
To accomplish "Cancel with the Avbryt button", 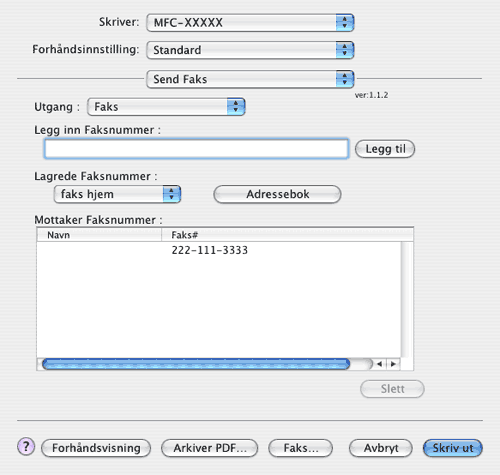I will click(381, 448).
